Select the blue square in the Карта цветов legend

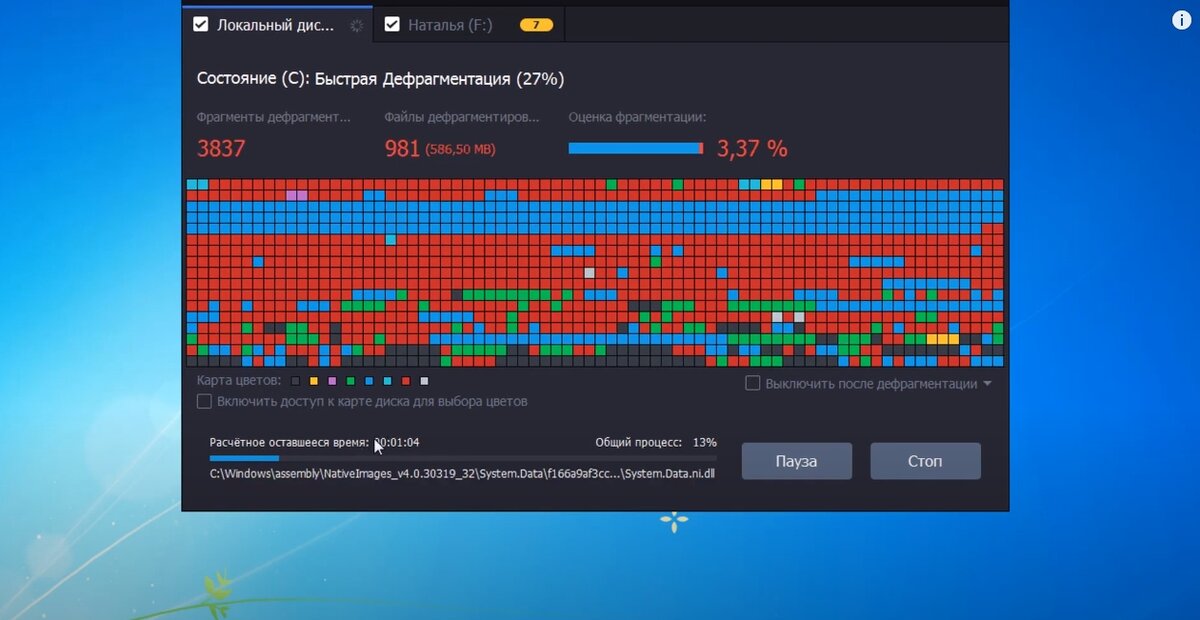(x=368, y=381)
